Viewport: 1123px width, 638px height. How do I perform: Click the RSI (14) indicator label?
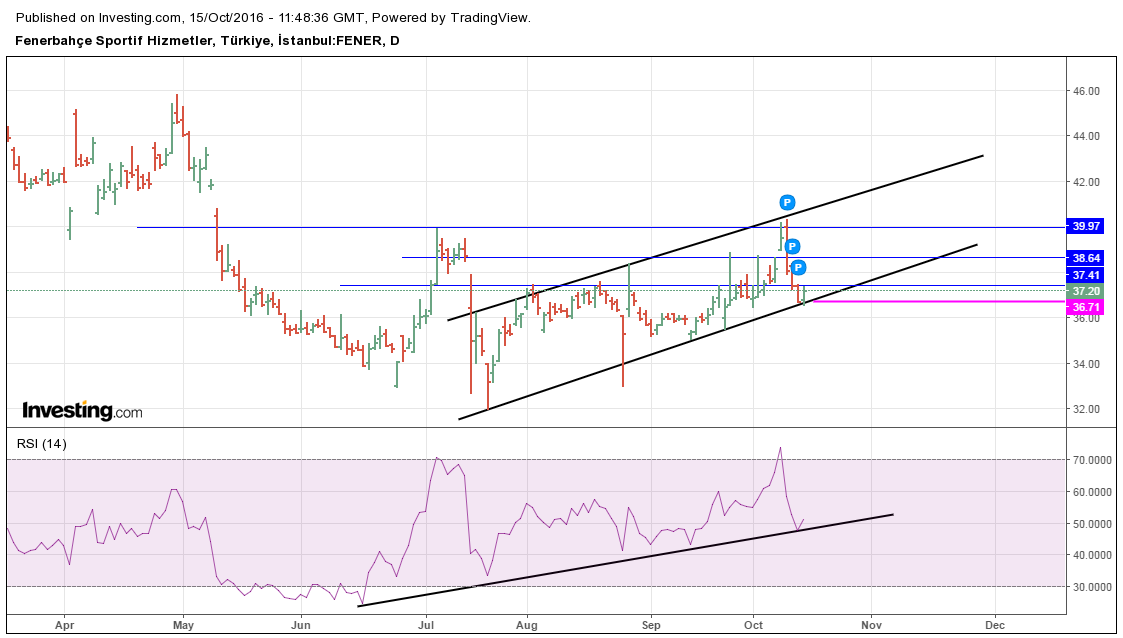pos(41,444)
